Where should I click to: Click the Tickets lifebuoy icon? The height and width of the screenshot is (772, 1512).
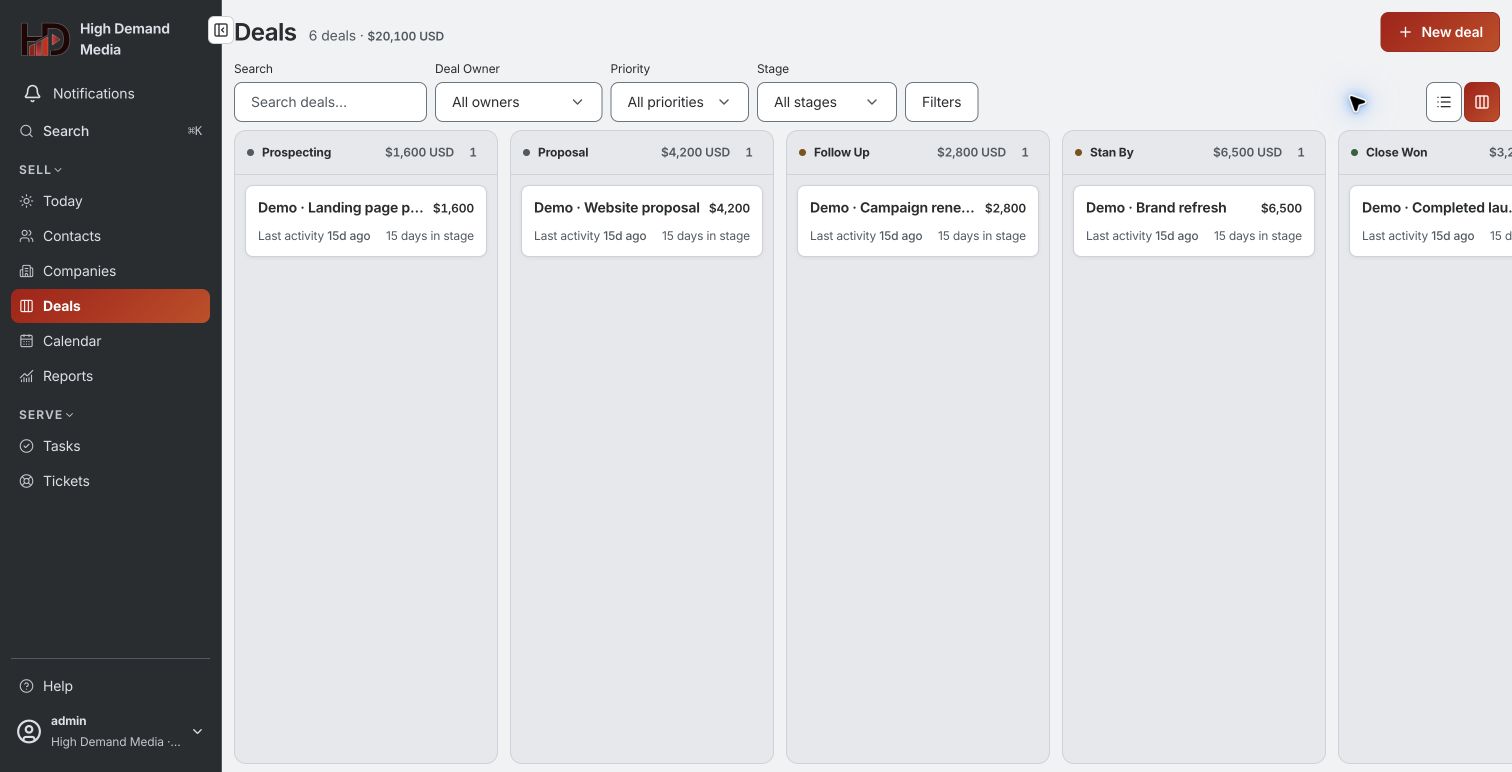[x=27, y=481]
